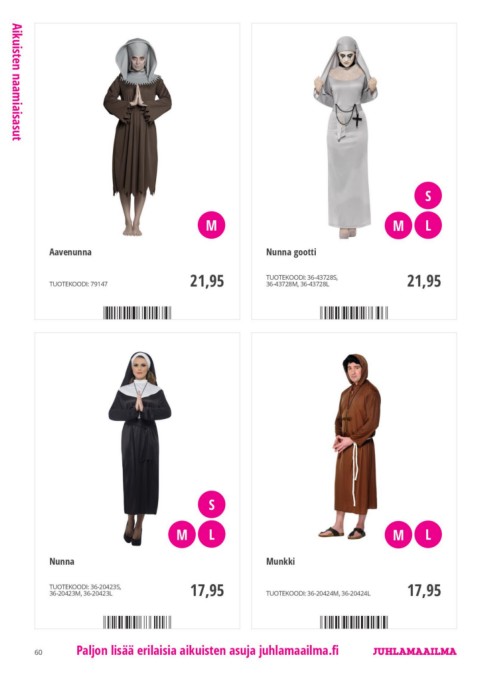Click the Munkki price 17,95
Screen dimensions: 480x679
[x=424, y=590]
